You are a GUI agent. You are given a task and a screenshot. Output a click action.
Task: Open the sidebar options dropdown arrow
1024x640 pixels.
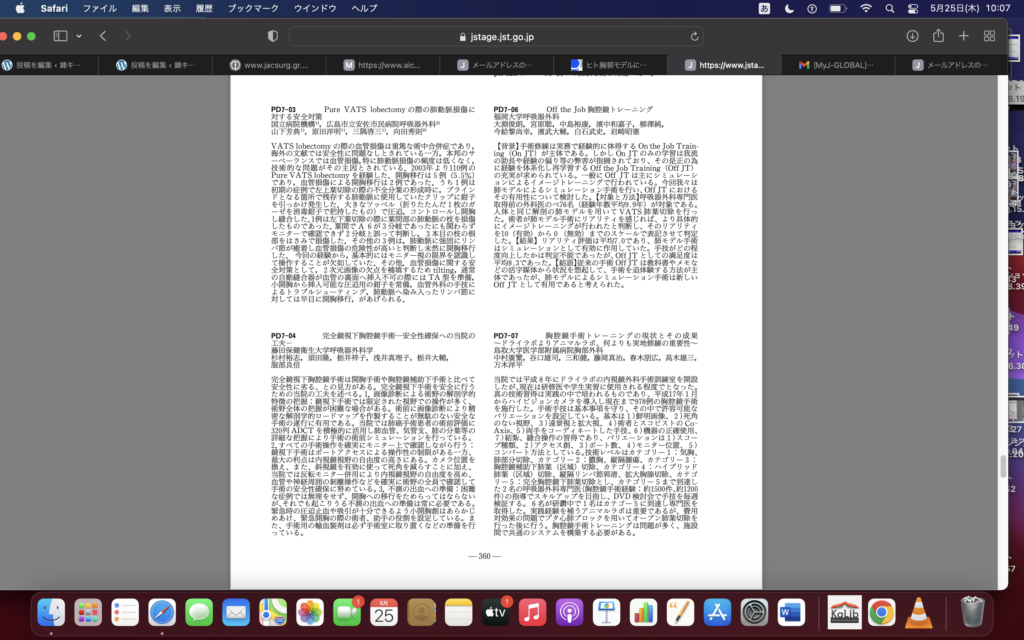(78, 36)
